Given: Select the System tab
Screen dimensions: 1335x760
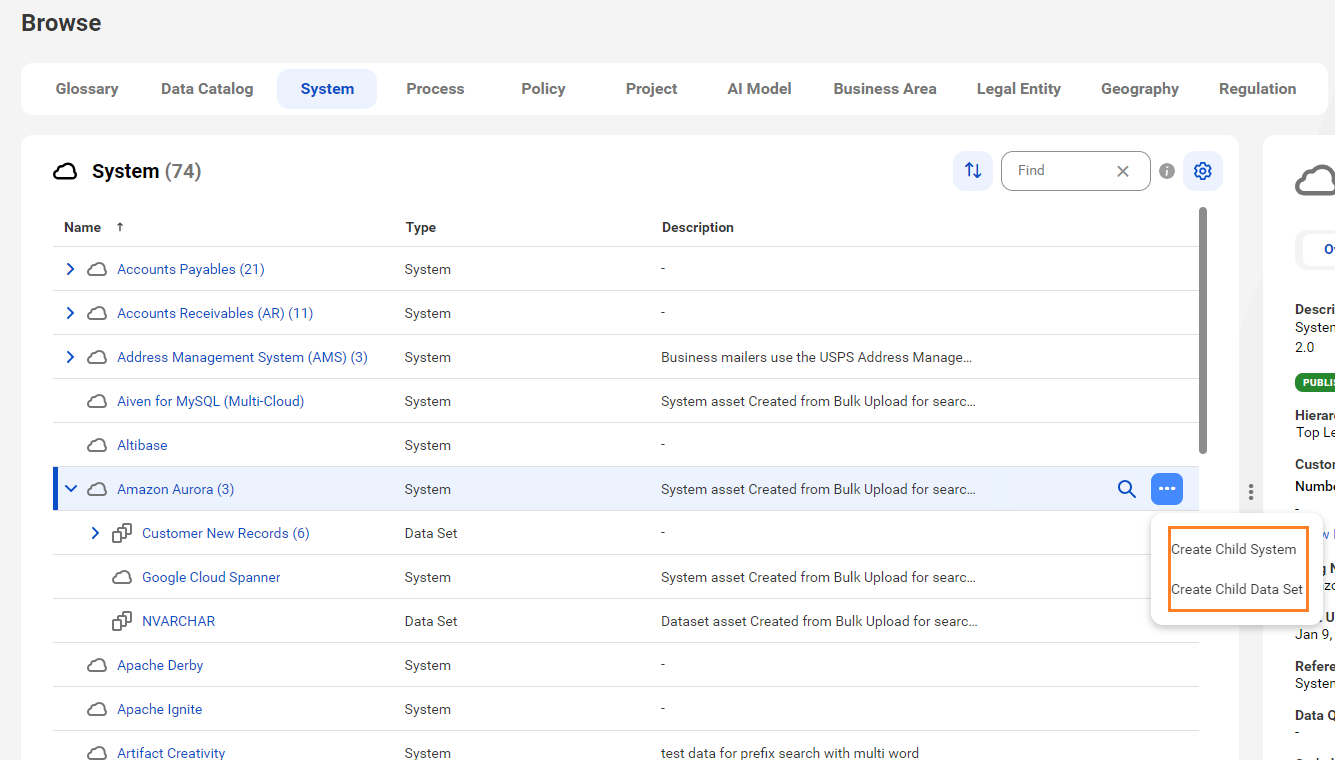Looking at the screenshot, I should click(x=327, y=89).
